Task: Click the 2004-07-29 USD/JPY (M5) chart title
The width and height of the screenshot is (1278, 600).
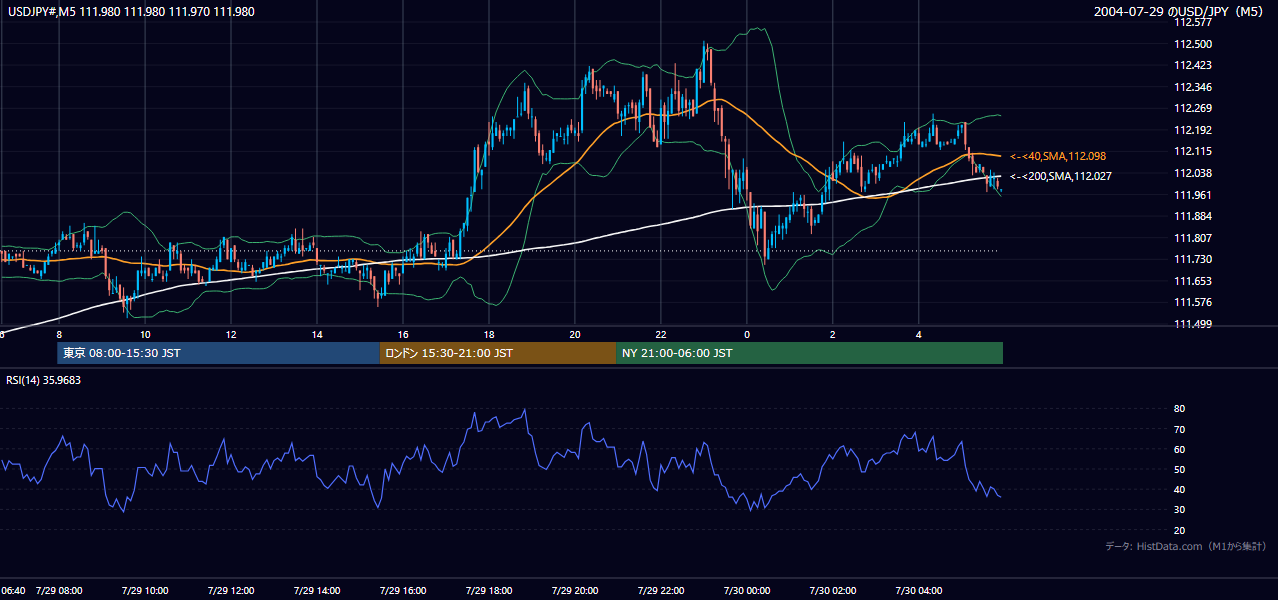Action: click(1180, 12)
